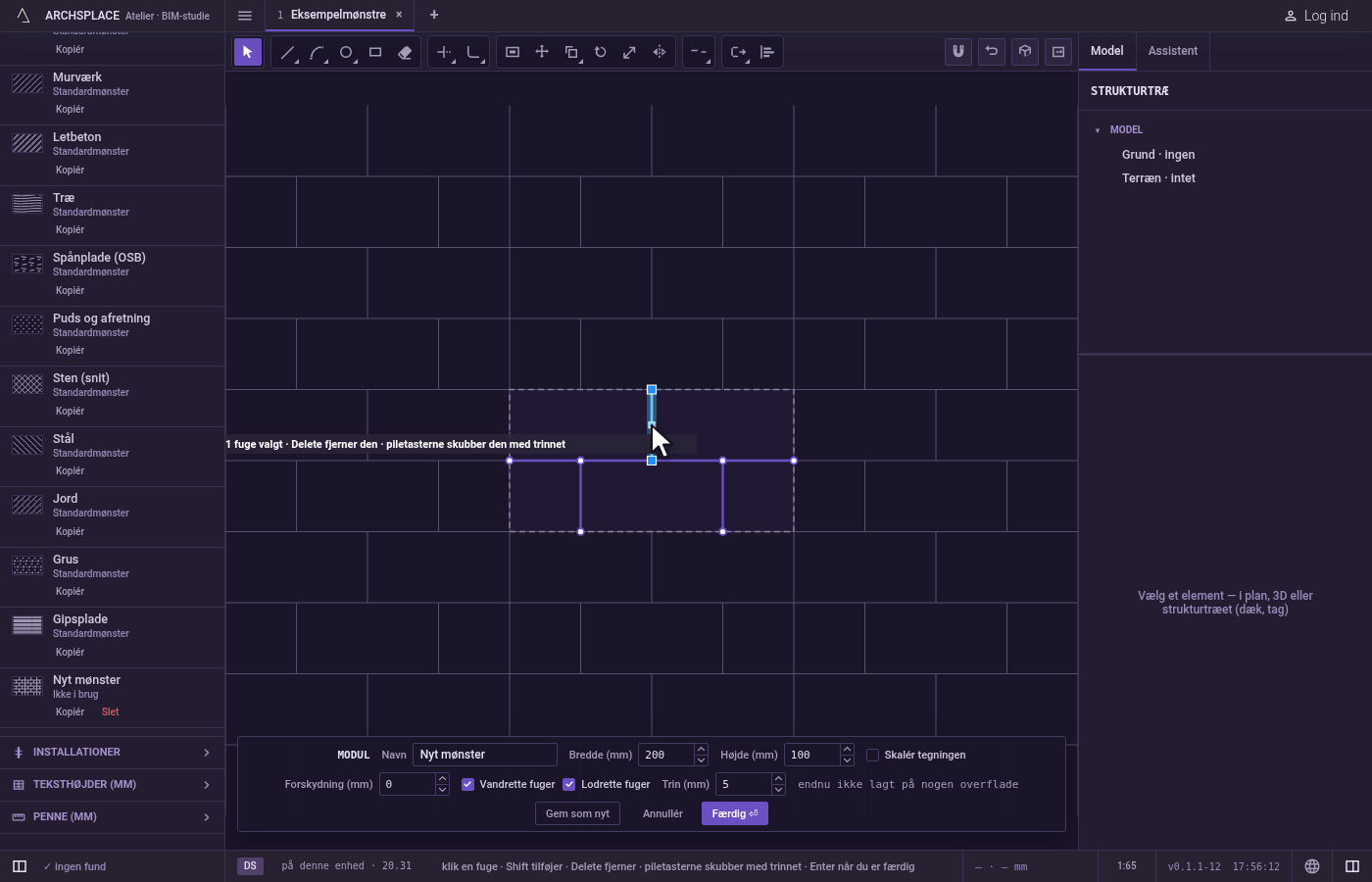The width and height of the screenshot is (1372, 882).
Task: Click the undo arrow icon
Action: click(992, 52)
